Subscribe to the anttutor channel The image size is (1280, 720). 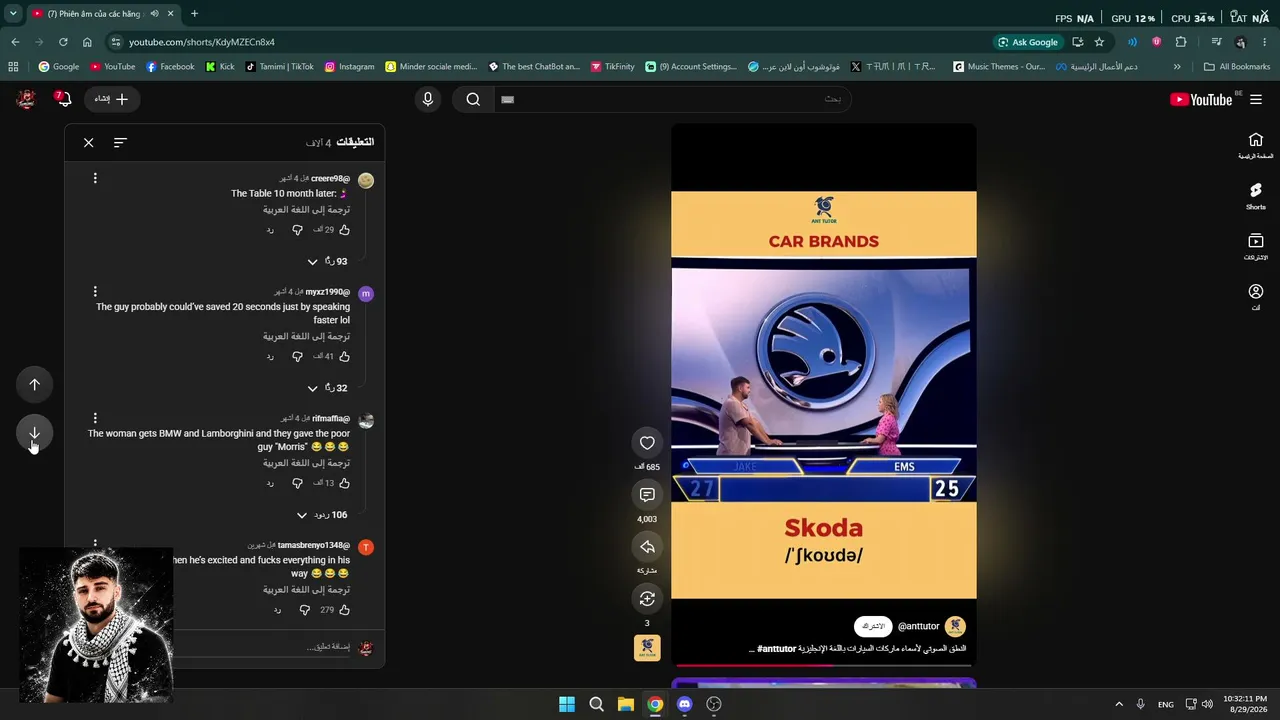coord(873,627)
